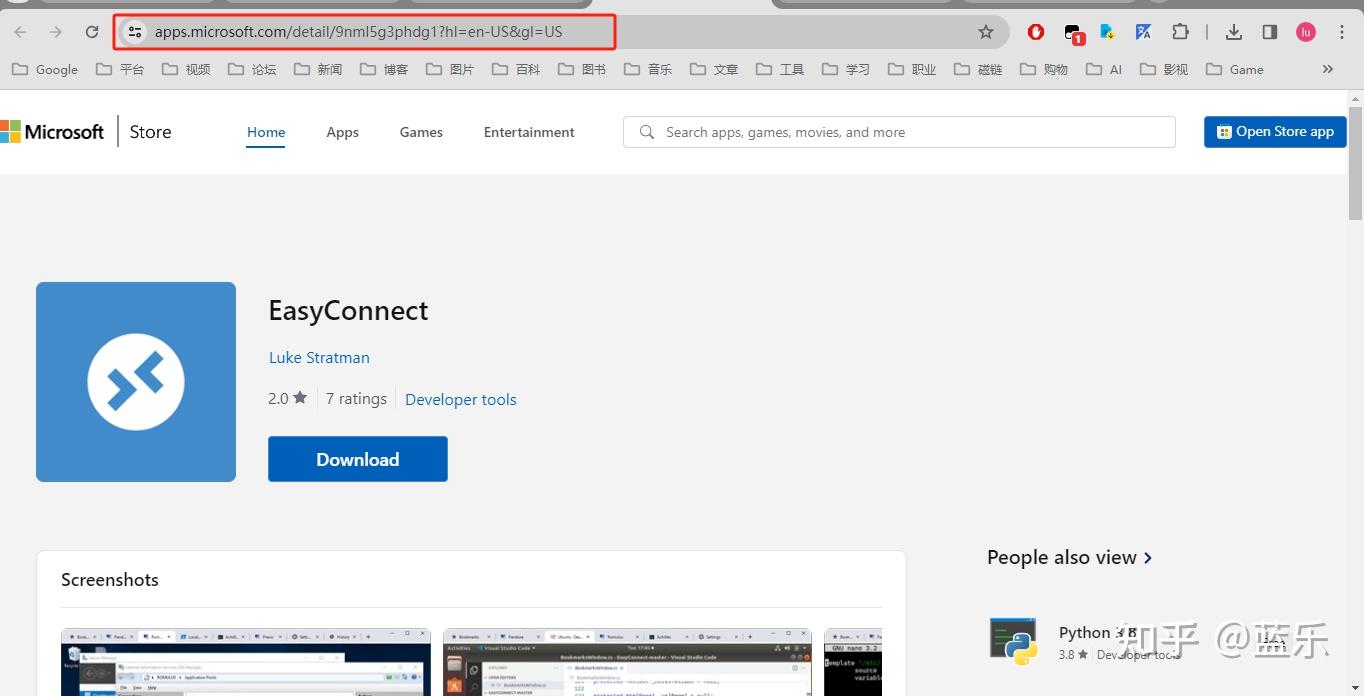This screenshot has width=1364, height=696.
Task: Expand the People also view section
Action: click(x=1147, y=557)
